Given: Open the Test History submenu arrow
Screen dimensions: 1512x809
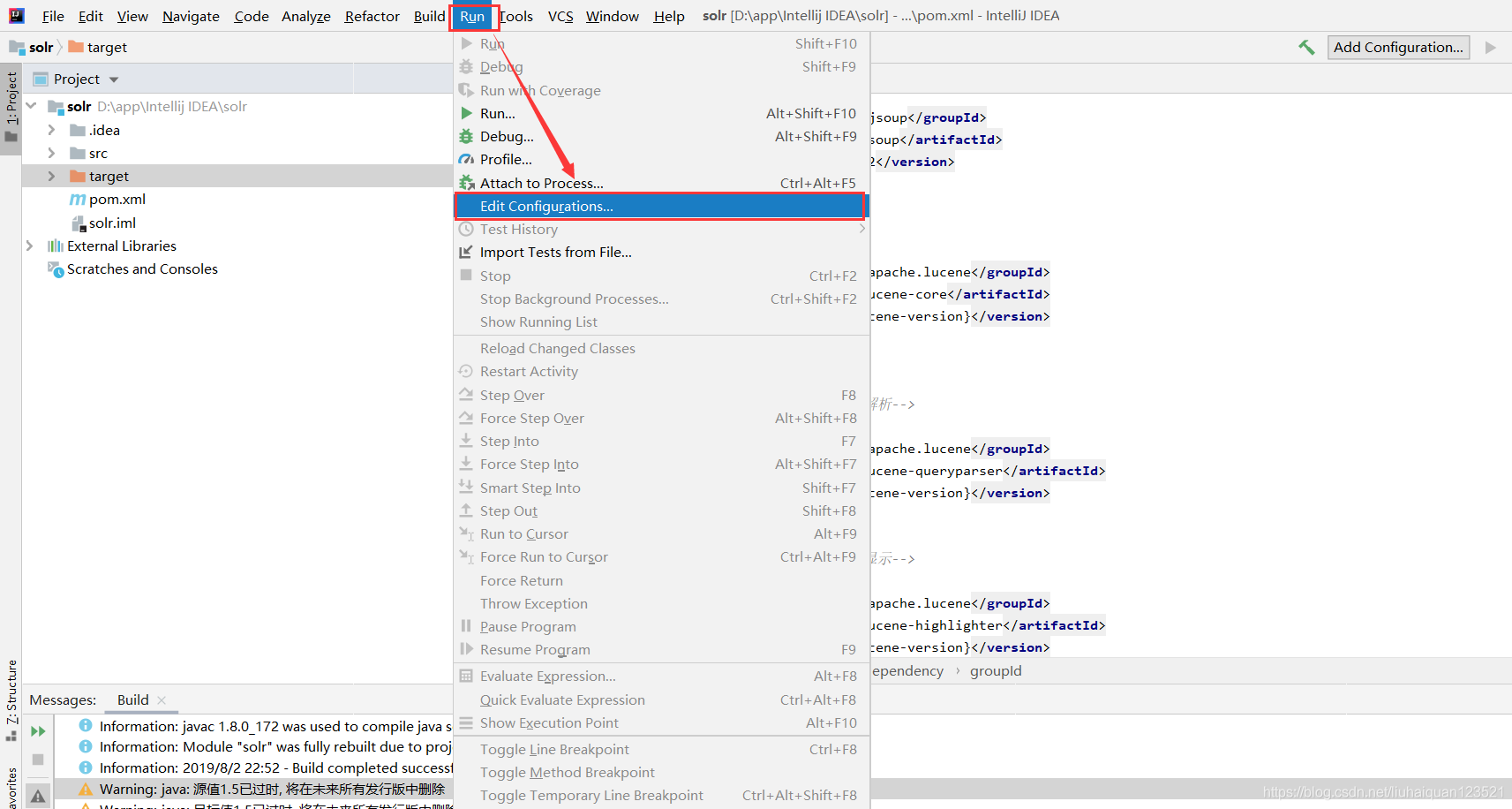Looking at the screenshot, I should coord(861,229).
